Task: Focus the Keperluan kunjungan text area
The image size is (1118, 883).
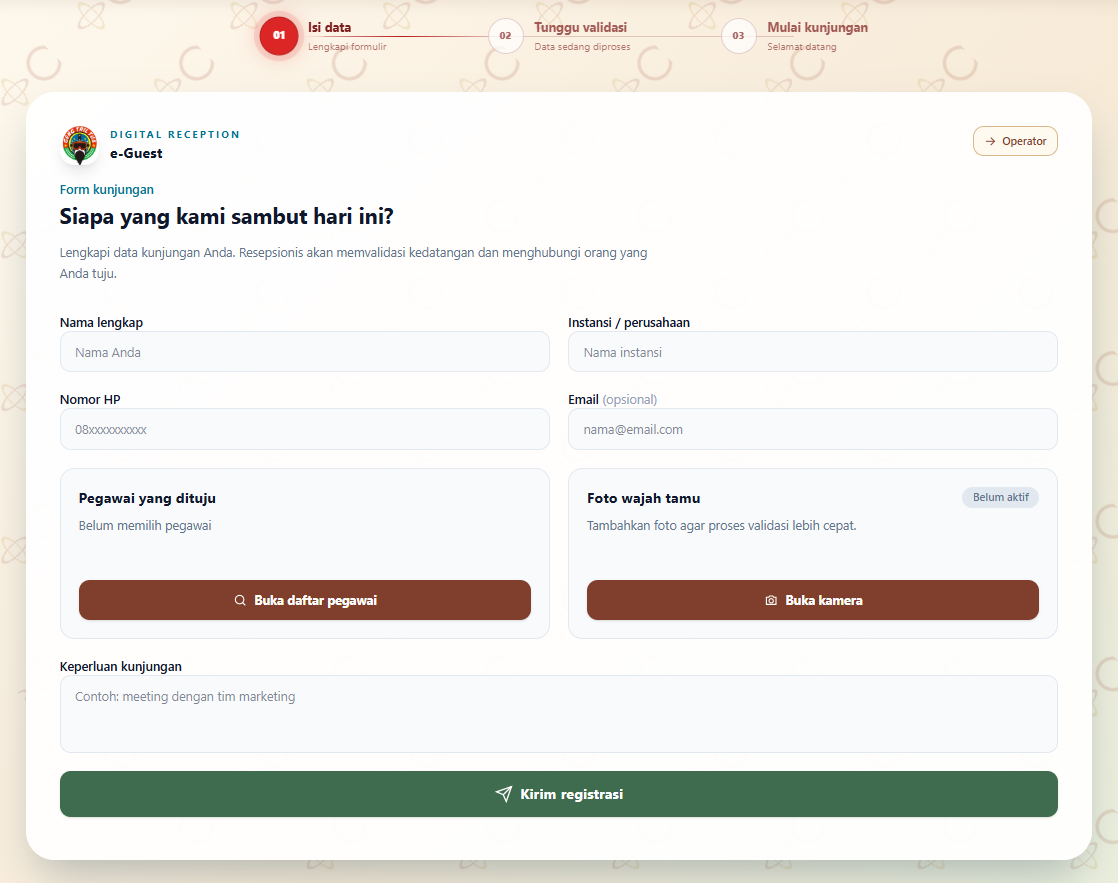Action: coord(559,714)
